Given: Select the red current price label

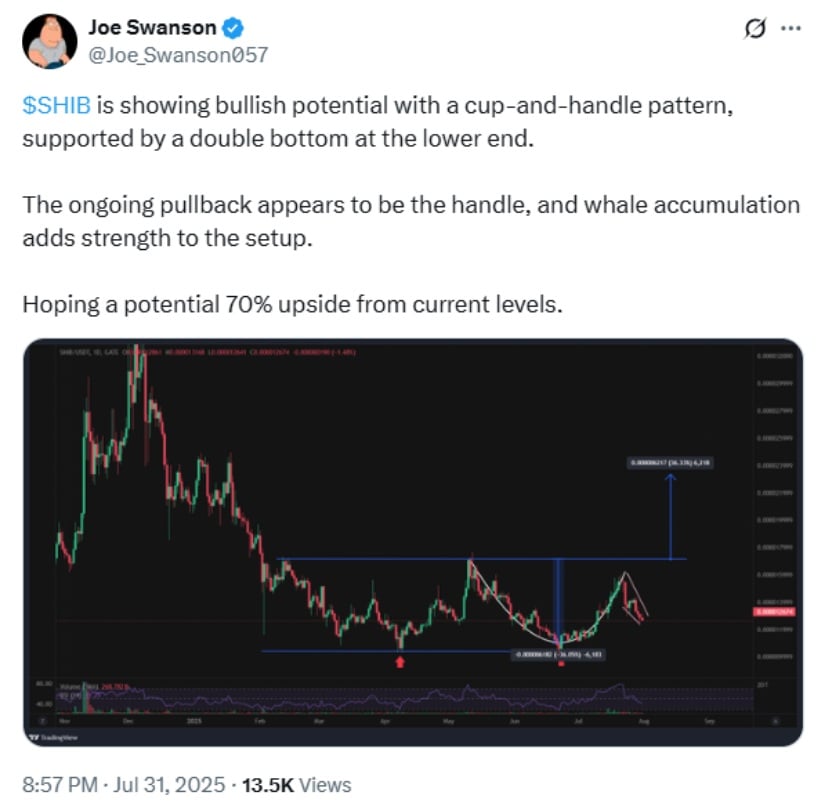Looking at the screenshot, I should click(x=775, y=612).
